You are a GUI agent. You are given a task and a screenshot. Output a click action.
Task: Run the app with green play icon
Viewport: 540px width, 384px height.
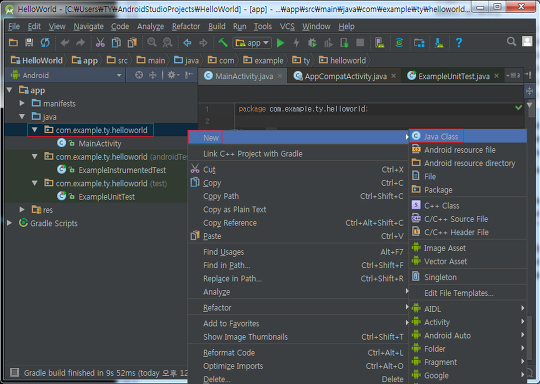(281, 43)
